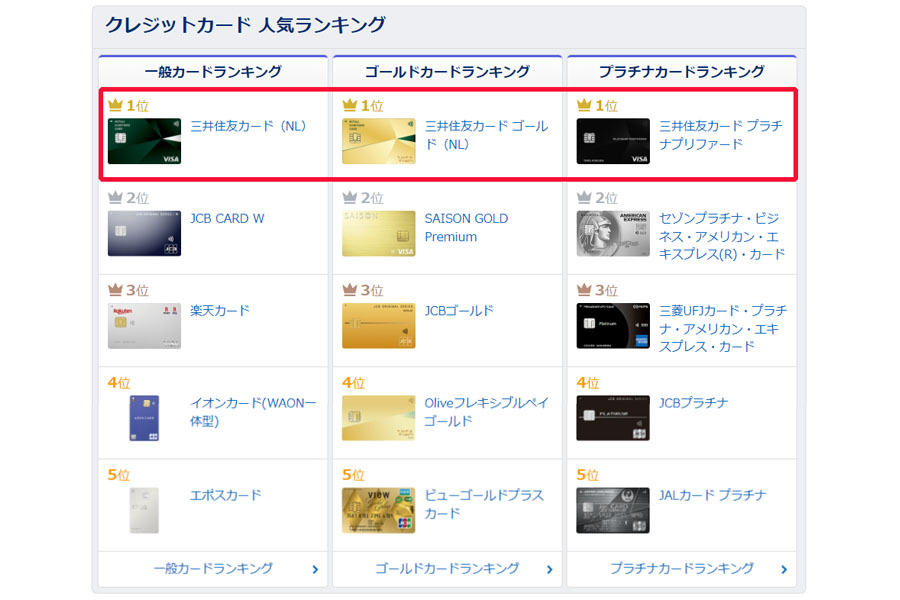Open the 楽天カード card image
The width and height of the screenshot is (900, 600).
(144, 326)
